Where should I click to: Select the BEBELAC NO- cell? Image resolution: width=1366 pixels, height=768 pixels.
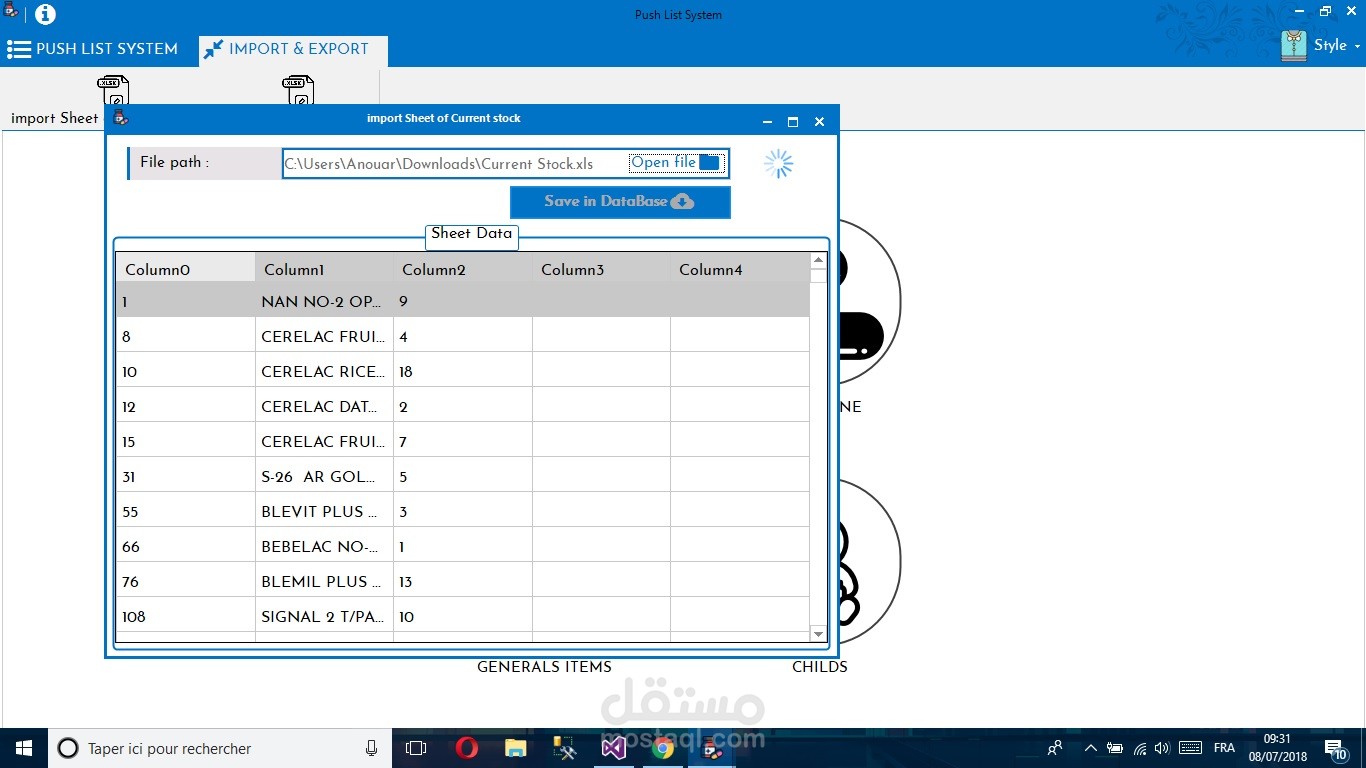pyautogui.click(x=325, y=547)
